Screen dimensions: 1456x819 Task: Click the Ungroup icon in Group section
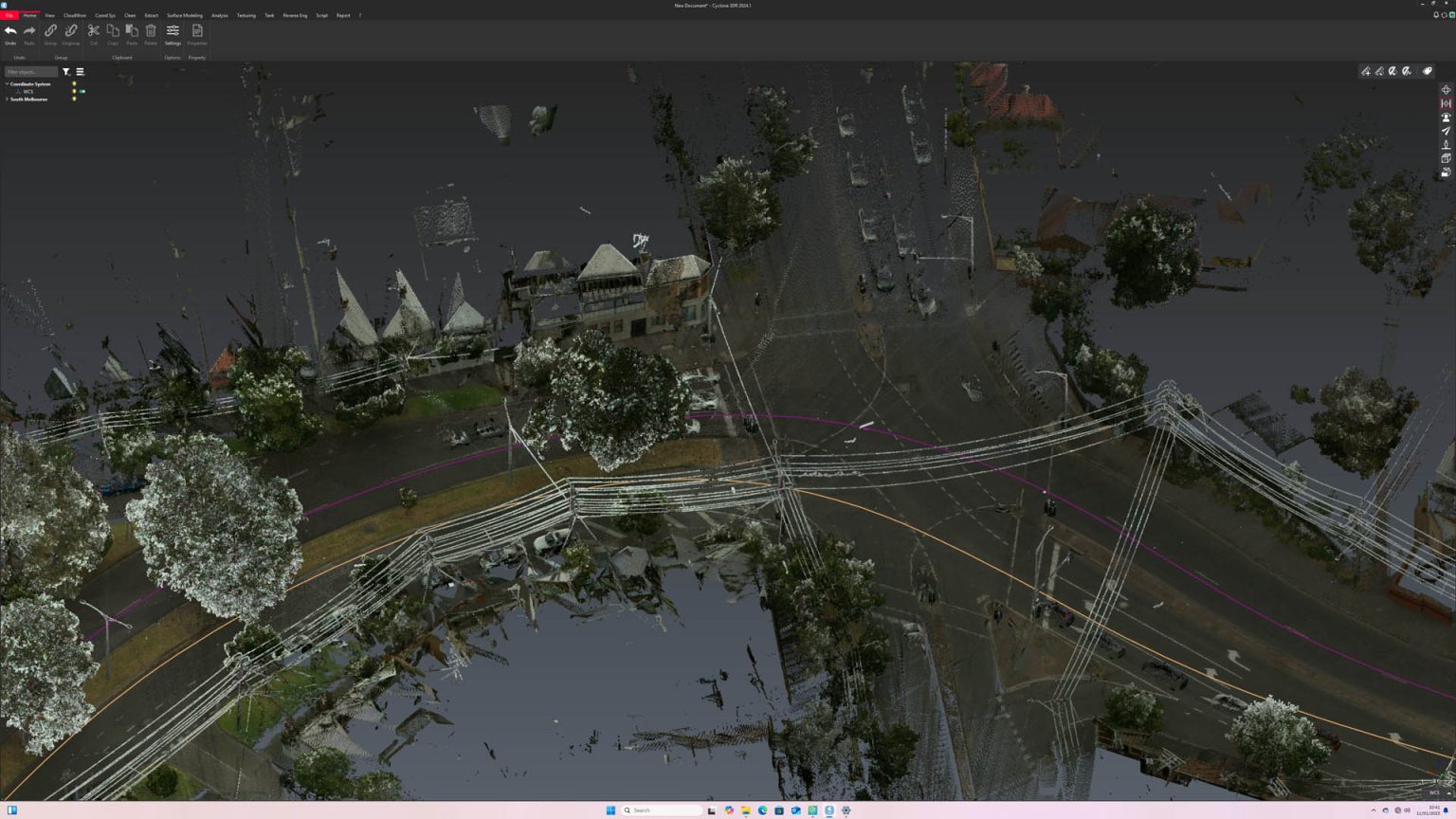71,31
